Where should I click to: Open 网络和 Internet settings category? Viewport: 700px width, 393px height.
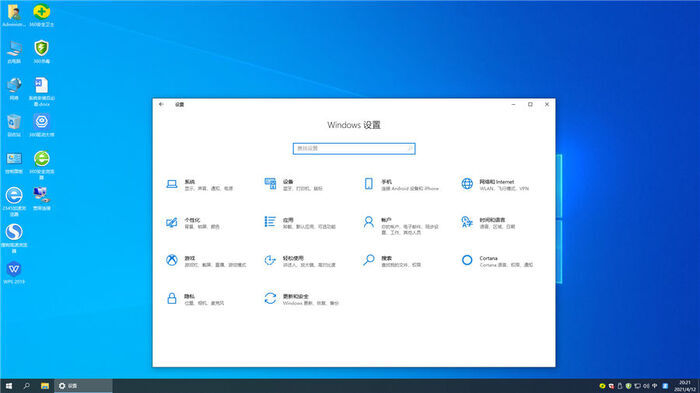495,184
